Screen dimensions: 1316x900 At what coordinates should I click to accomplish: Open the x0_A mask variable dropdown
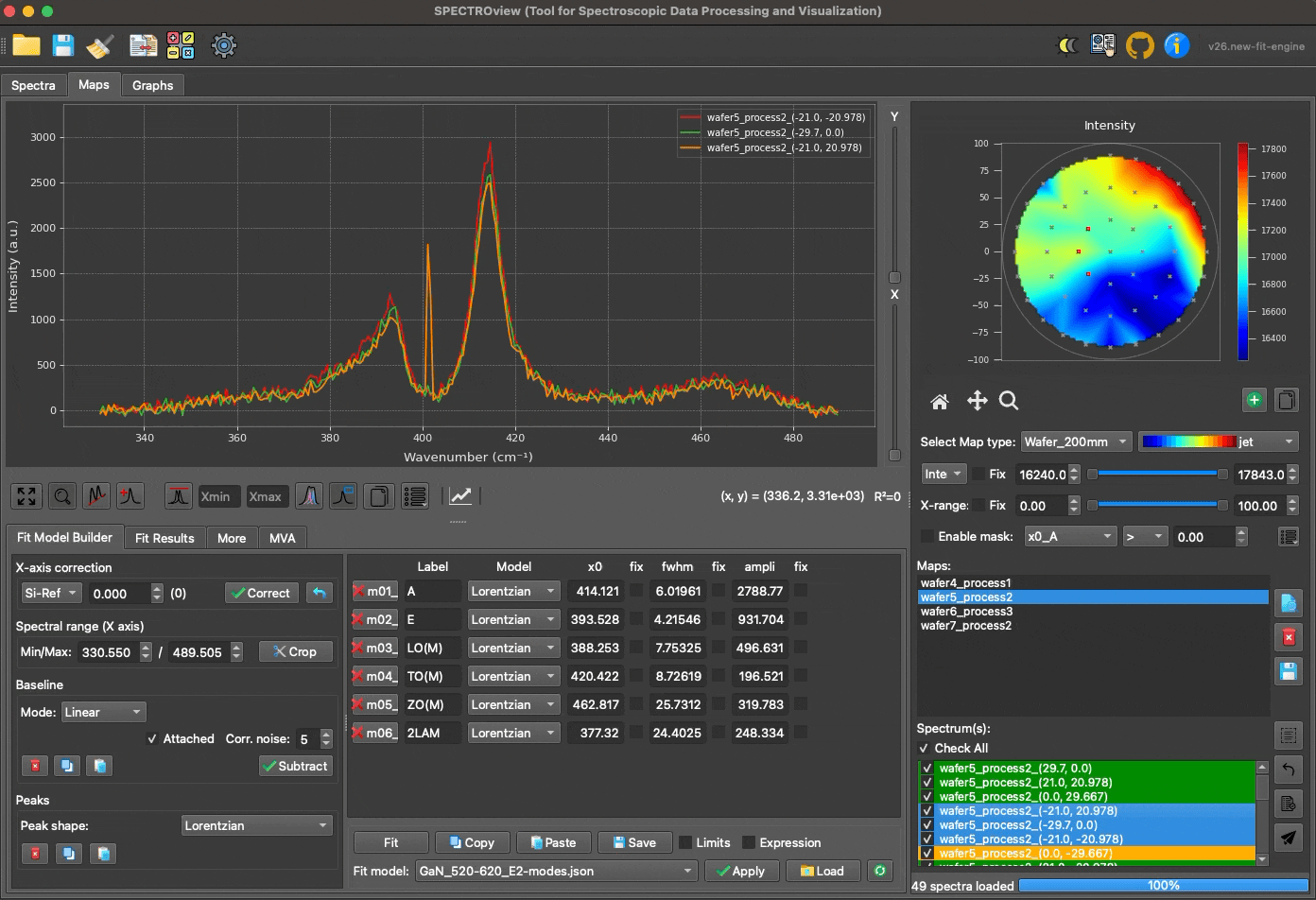1070,536
